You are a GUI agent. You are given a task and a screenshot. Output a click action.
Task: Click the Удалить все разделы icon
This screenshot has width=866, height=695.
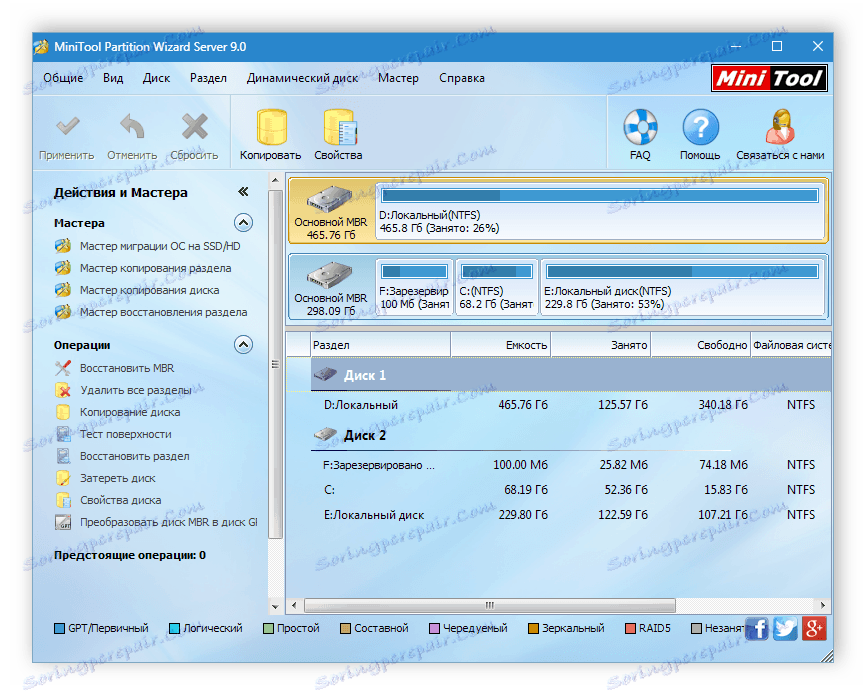(63, 390)
